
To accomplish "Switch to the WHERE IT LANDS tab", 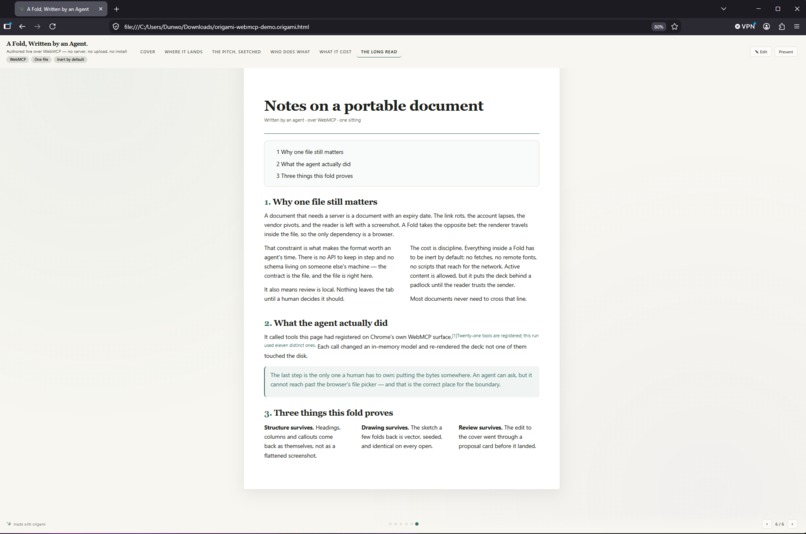I will (x=184, y=52).
